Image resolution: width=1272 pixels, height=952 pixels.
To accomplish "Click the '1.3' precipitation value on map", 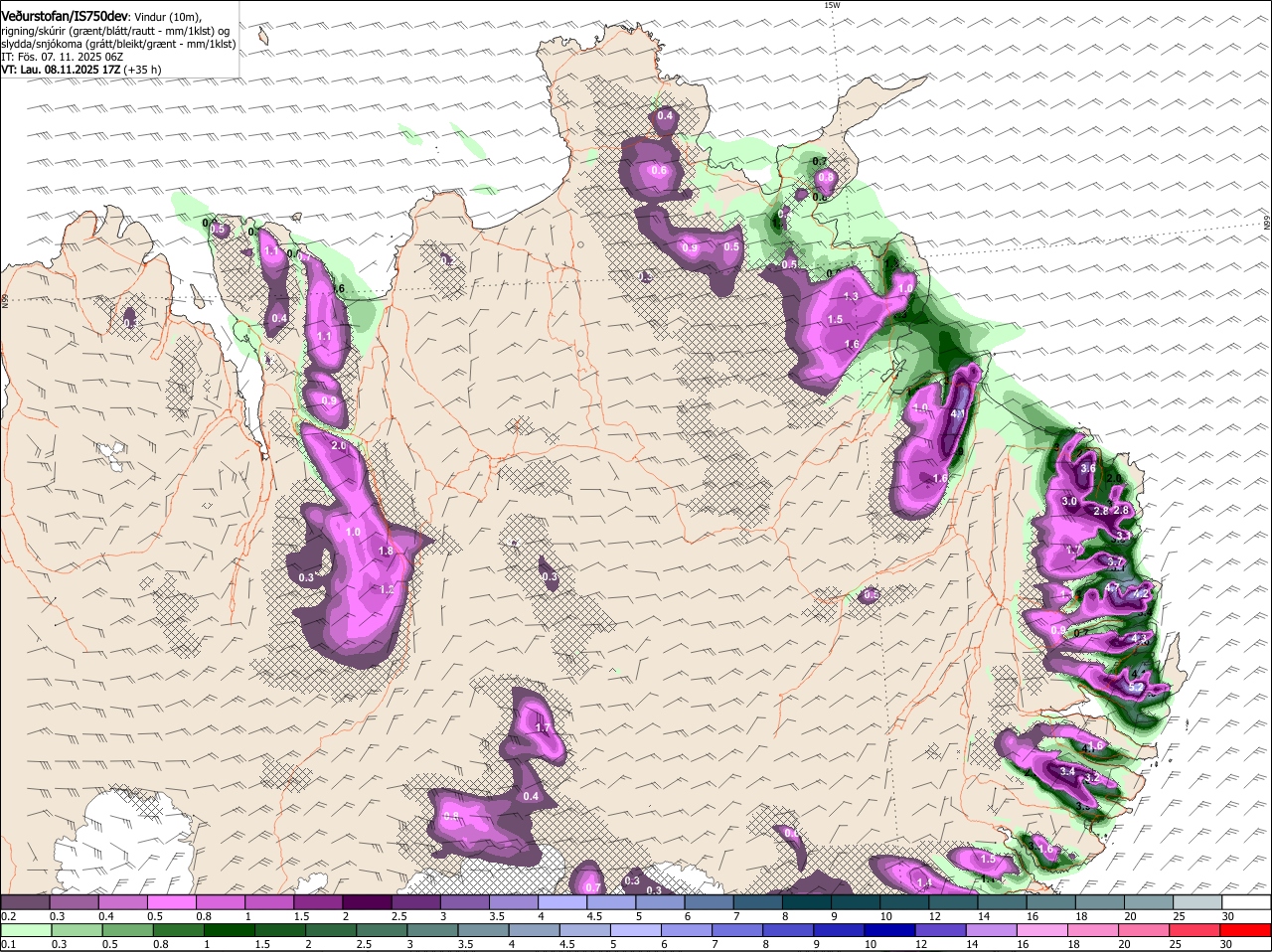I will tap(851, 297).
